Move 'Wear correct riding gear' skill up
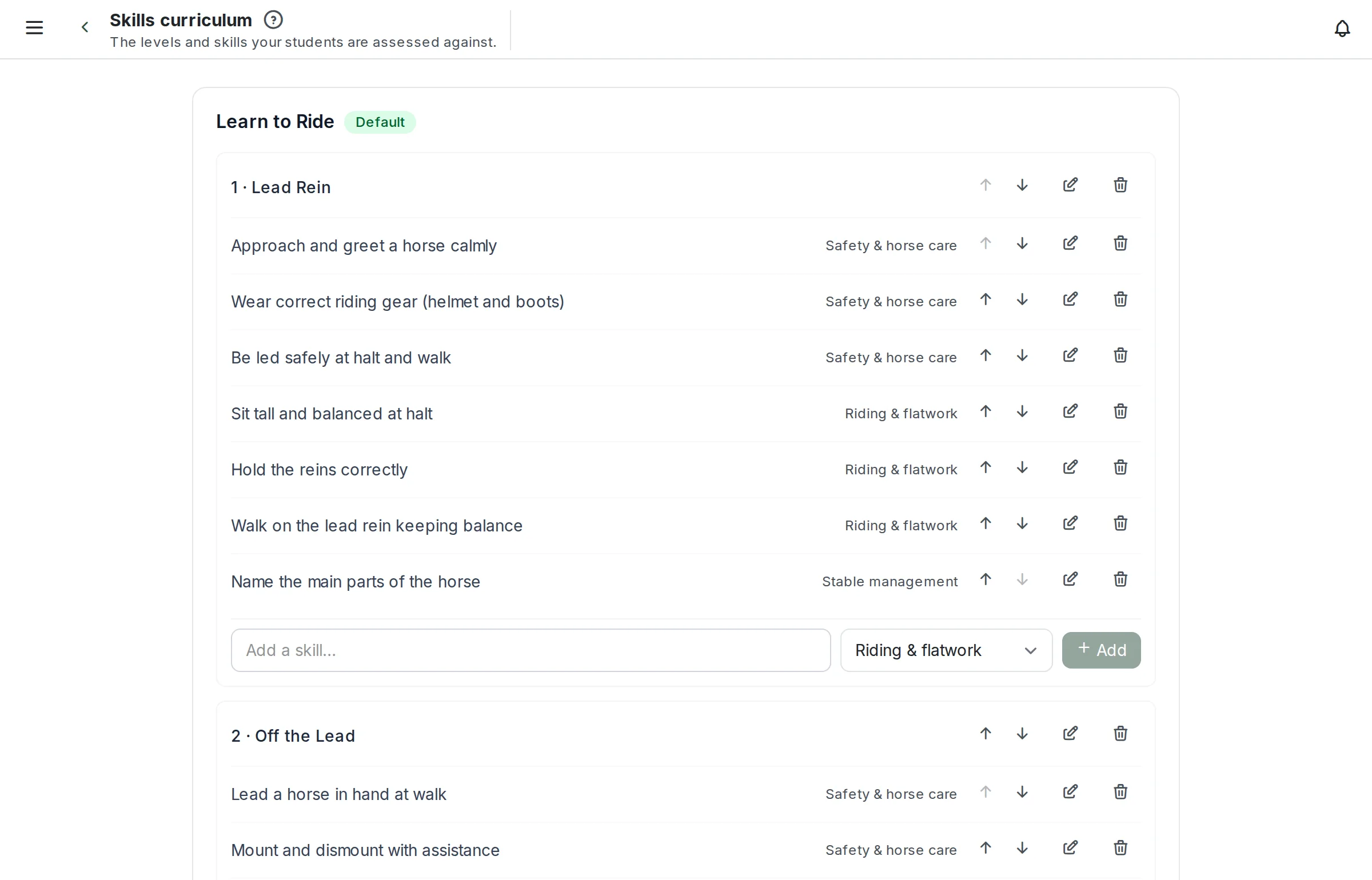The width and height of the screenshot is (1372, 880). (x=986, y=299)
